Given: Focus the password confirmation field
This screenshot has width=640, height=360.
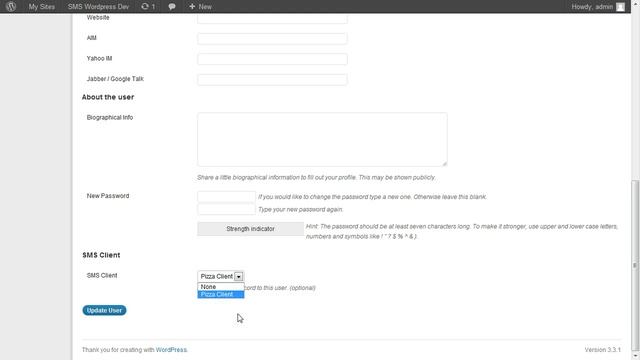Looking at the screenshot, I should pyautogui.click(x=226, y=209).
